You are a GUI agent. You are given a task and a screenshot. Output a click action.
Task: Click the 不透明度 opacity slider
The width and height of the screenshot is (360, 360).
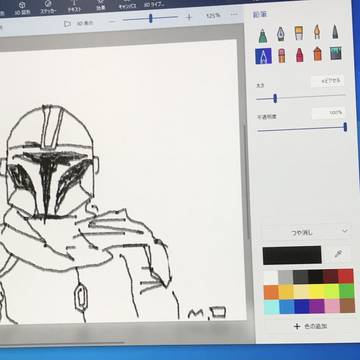pyautogui.click(x=302, y=129)
